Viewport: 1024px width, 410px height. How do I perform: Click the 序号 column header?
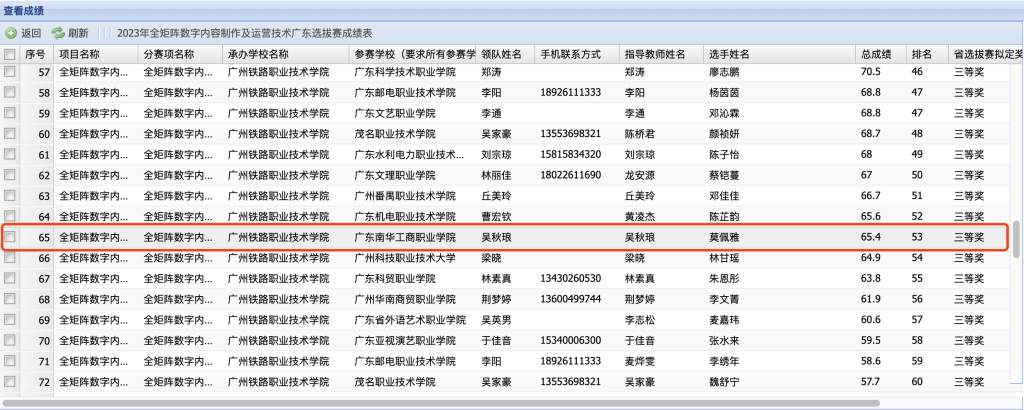[x=36, y=54]
